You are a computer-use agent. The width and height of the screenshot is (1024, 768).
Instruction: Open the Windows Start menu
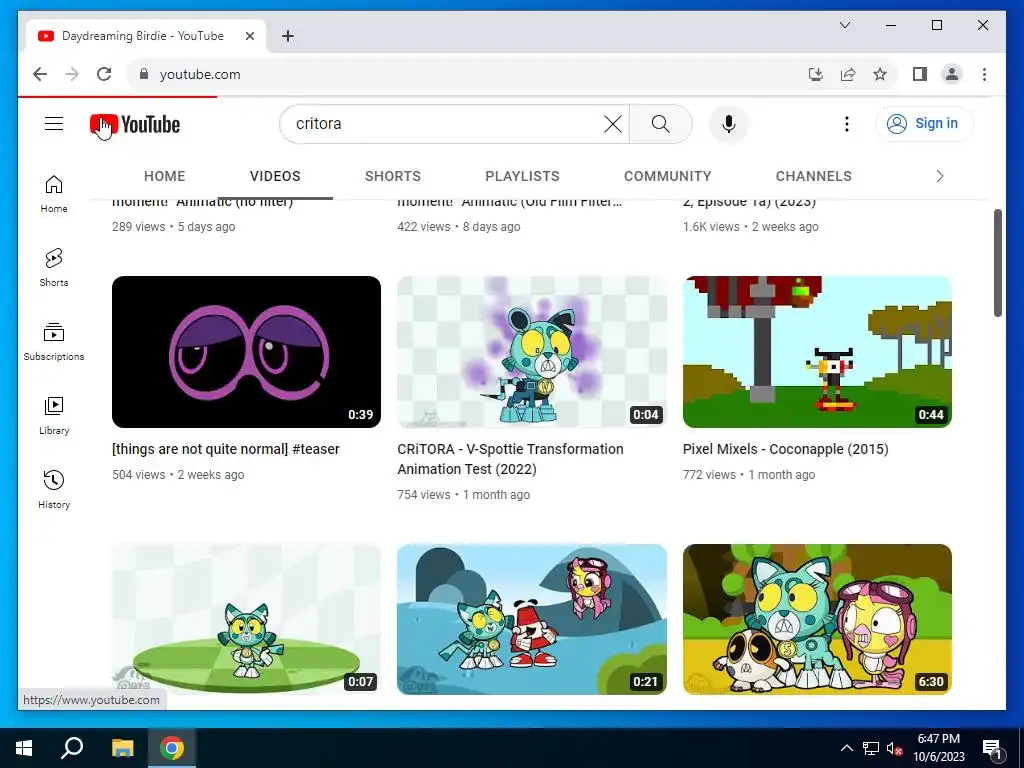click(x=24, y=748)
